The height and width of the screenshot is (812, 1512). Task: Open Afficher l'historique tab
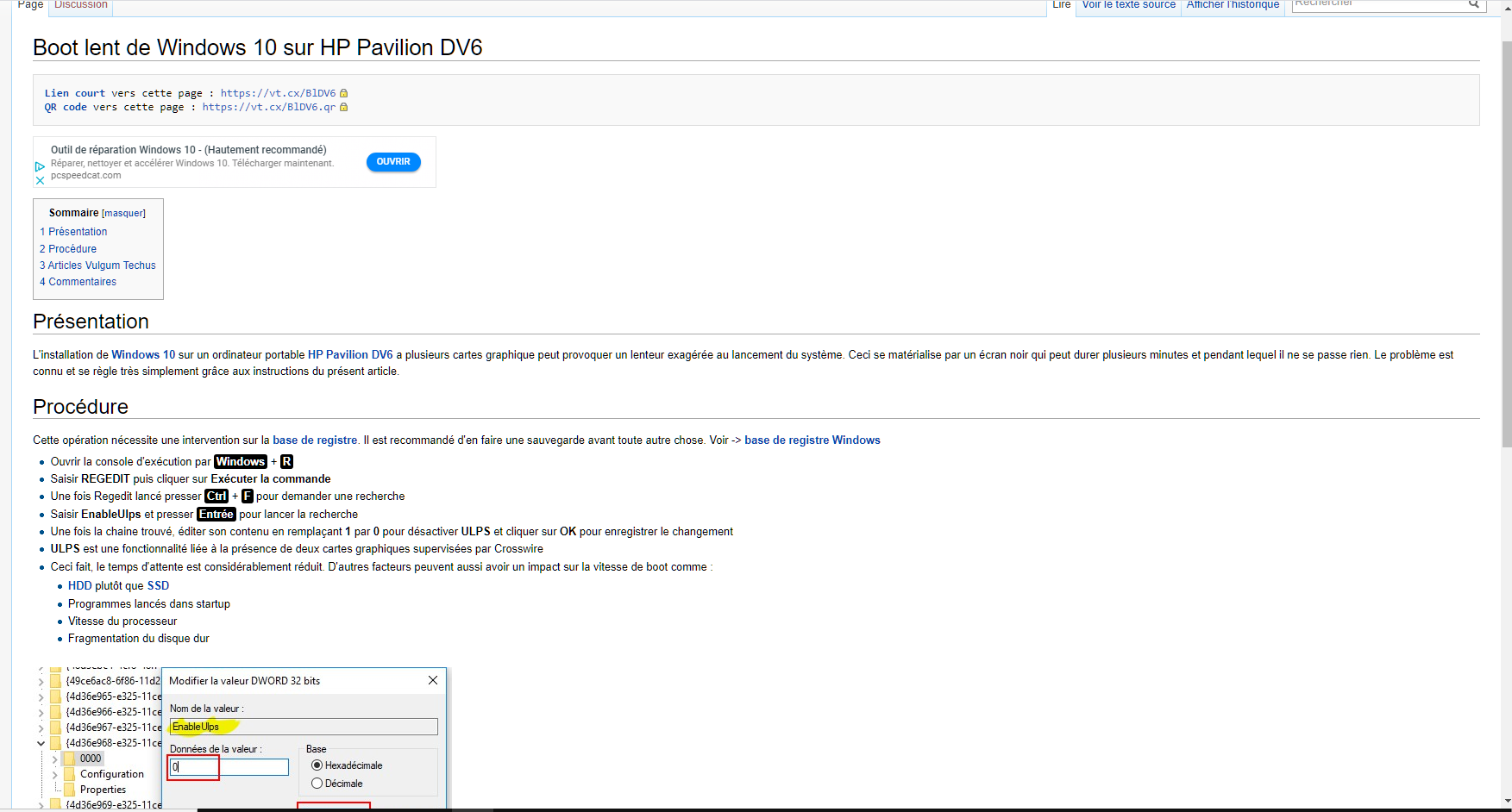click(x=1233, y=5)
